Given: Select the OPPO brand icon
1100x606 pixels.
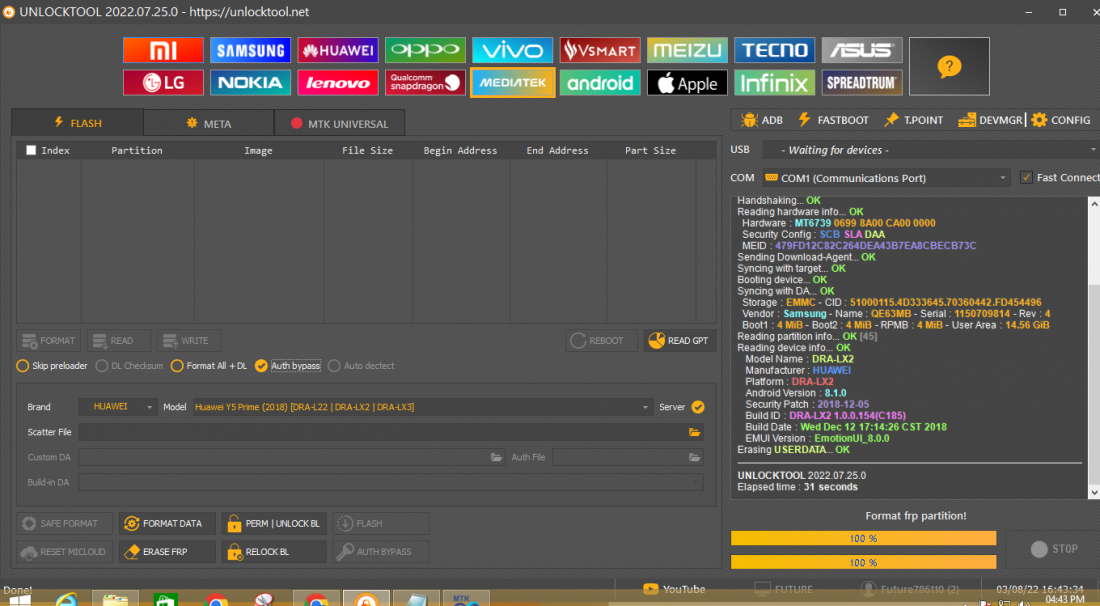Looking at the screenshot, I should (x=425, y=50).
